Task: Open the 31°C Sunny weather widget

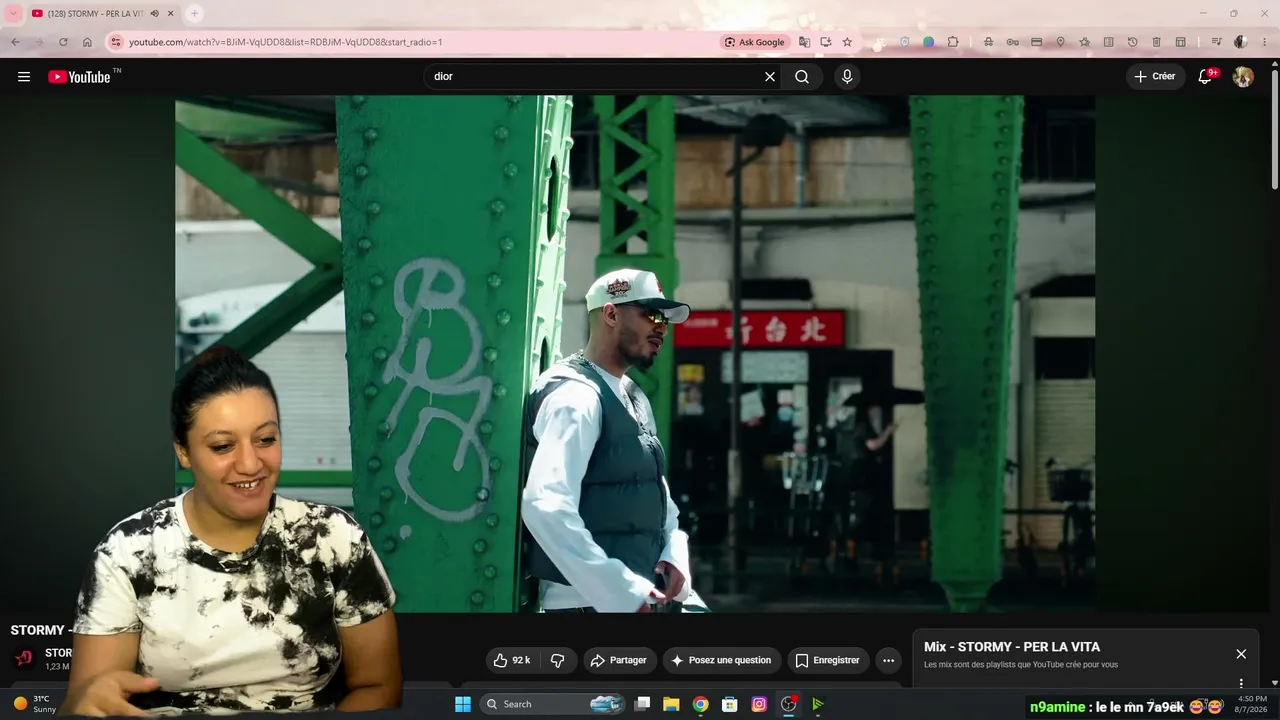Action: coord(35,704)
